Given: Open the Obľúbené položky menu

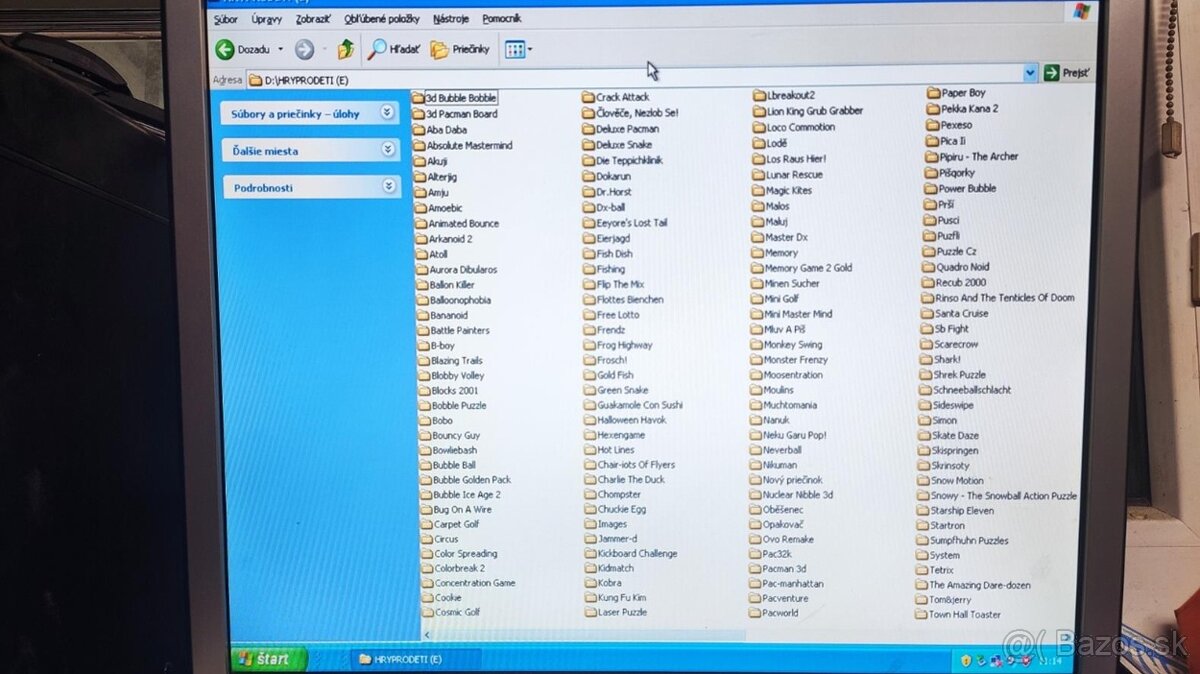Looking at the screenshot, I should tap(382, 19).
